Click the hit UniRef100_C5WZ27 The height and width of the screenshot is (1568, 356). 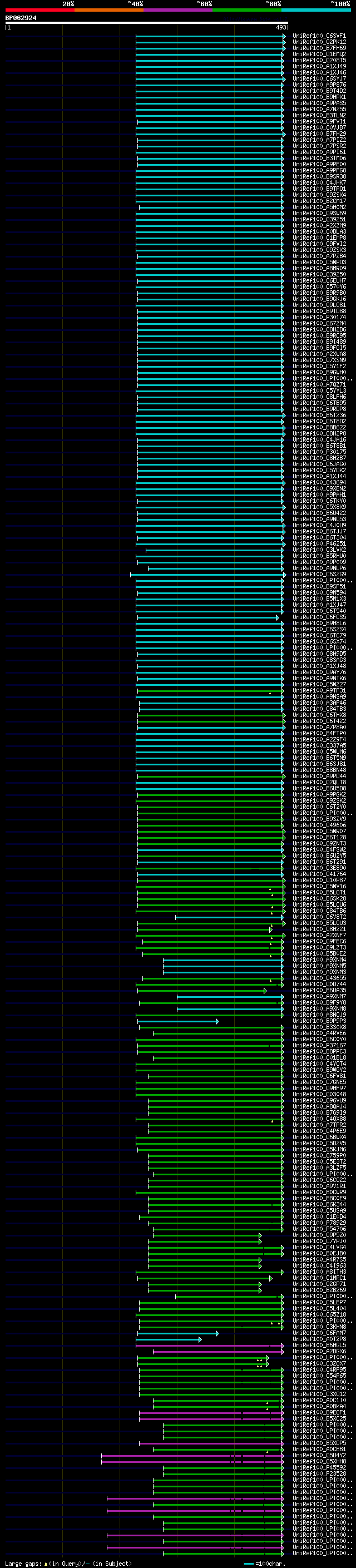coord(319,684)
